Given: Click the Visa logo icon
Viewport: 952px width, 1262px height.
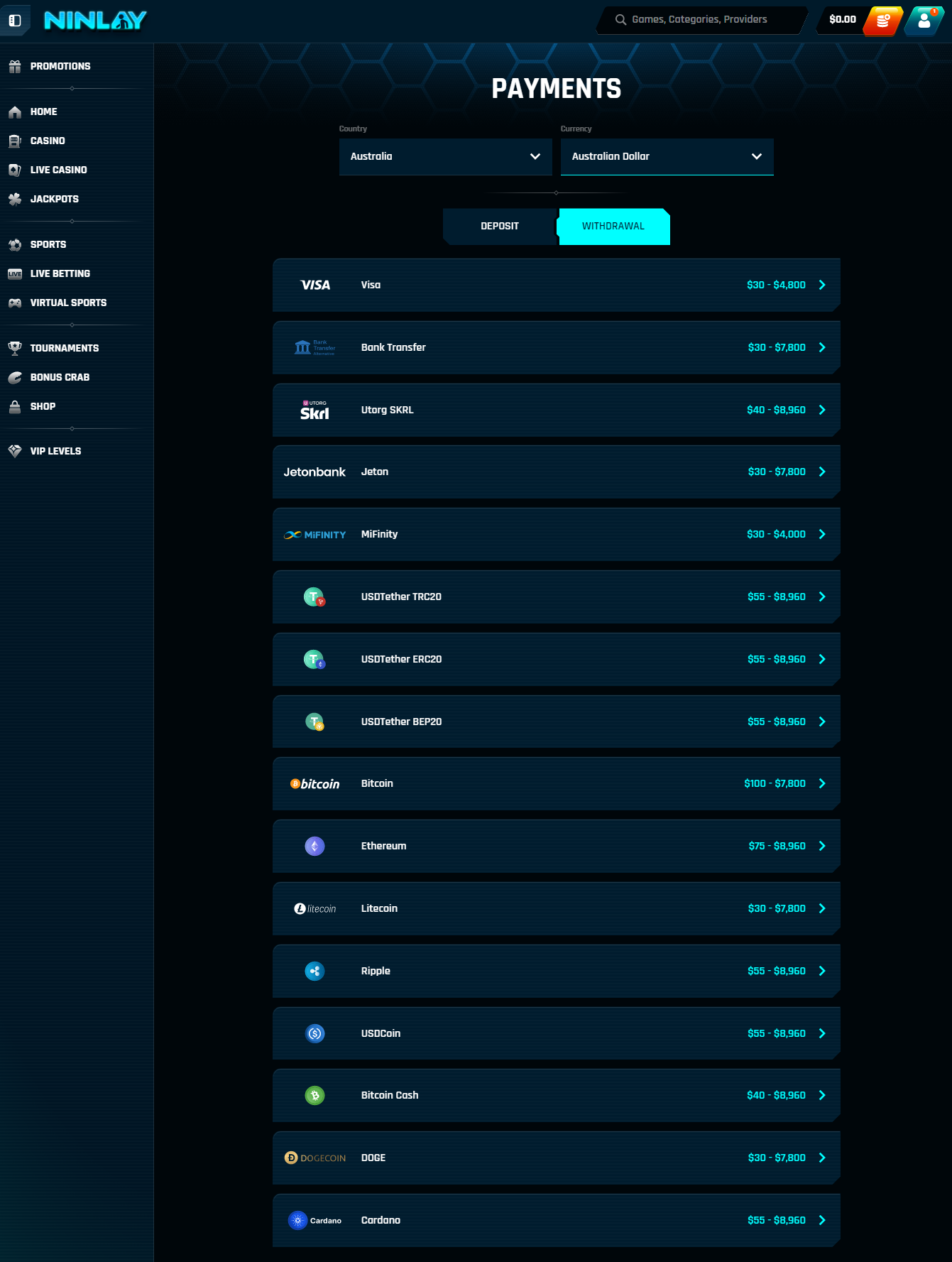Looking at the screenshot, I should [315, 285].
